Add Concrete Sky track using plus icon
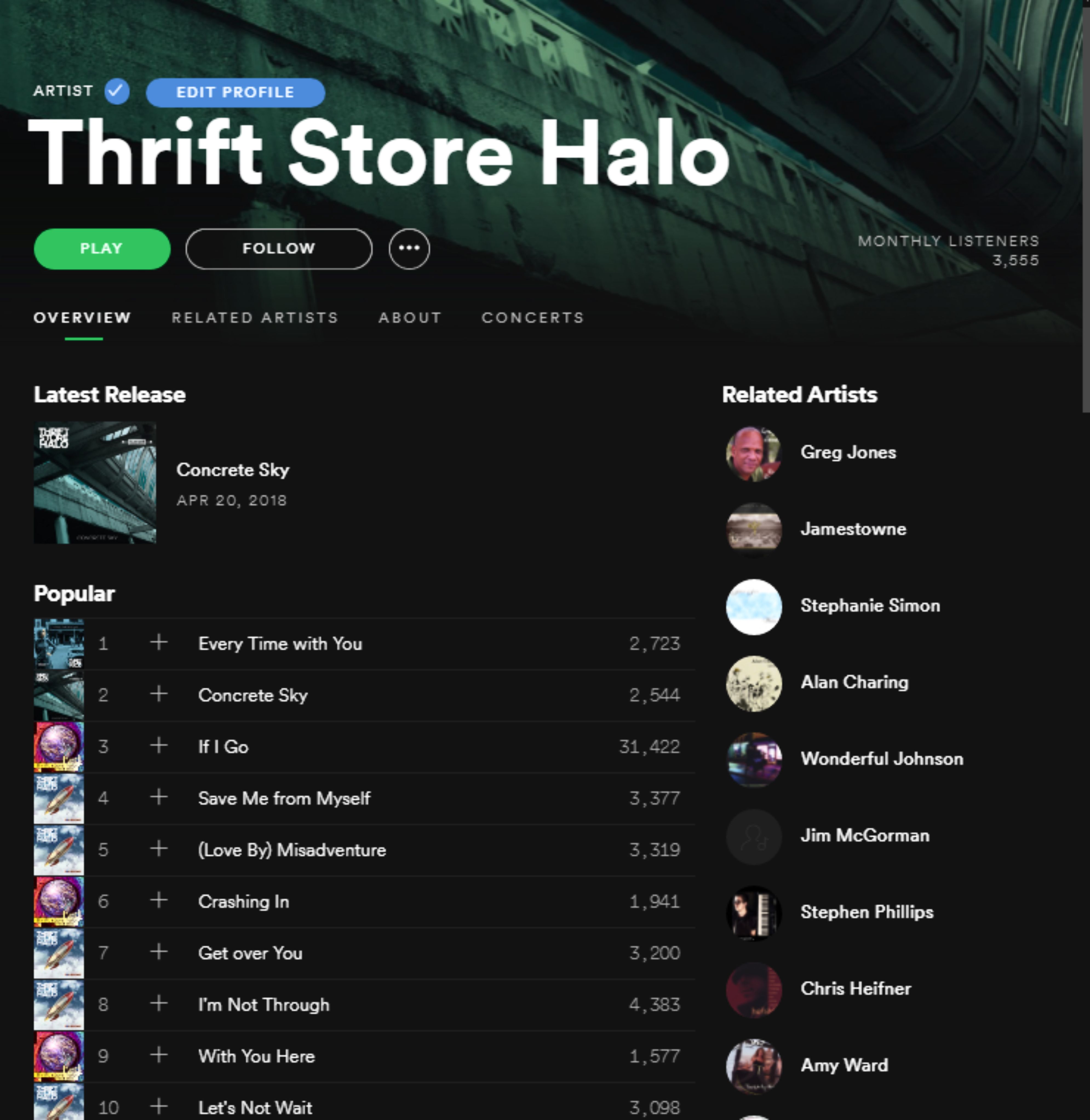Viewport: 1090px width, 1120px height. pyautogui.click(x=159, y=694)
